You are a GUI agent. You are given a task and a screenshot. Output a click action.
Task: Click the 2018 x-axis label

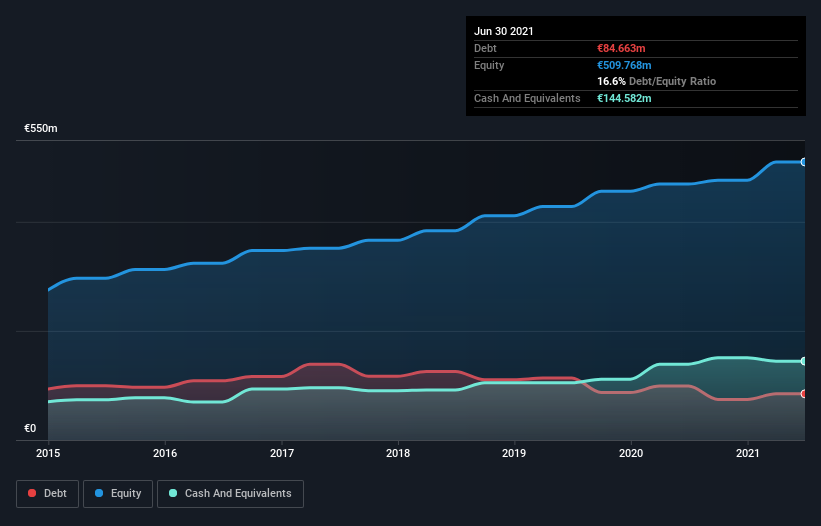pyautogui.click(x=398, y=453)
